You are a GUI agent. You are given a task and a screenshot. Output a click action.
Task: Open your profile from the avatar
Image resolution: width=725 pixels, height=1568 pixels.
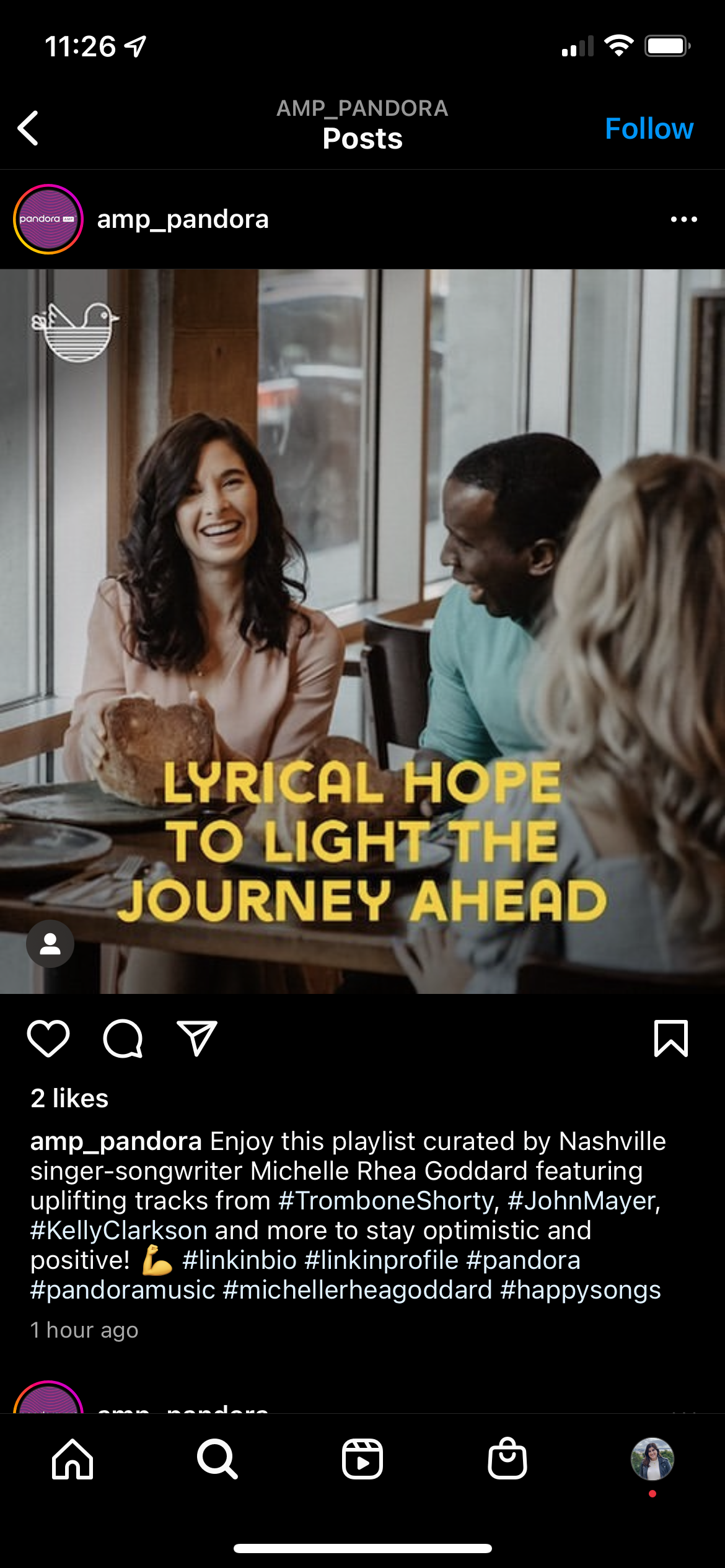(652, 1459)
